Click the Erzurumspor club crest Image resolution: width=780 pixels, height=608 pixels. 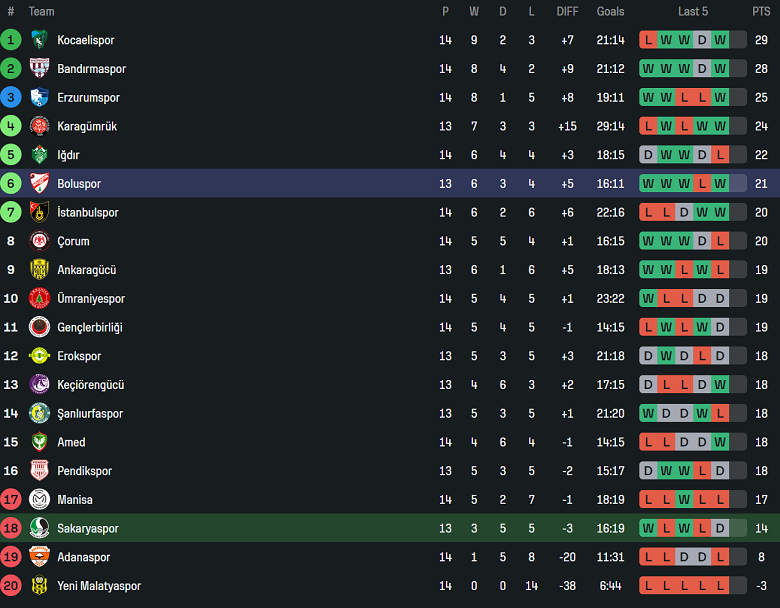[39, 98]
